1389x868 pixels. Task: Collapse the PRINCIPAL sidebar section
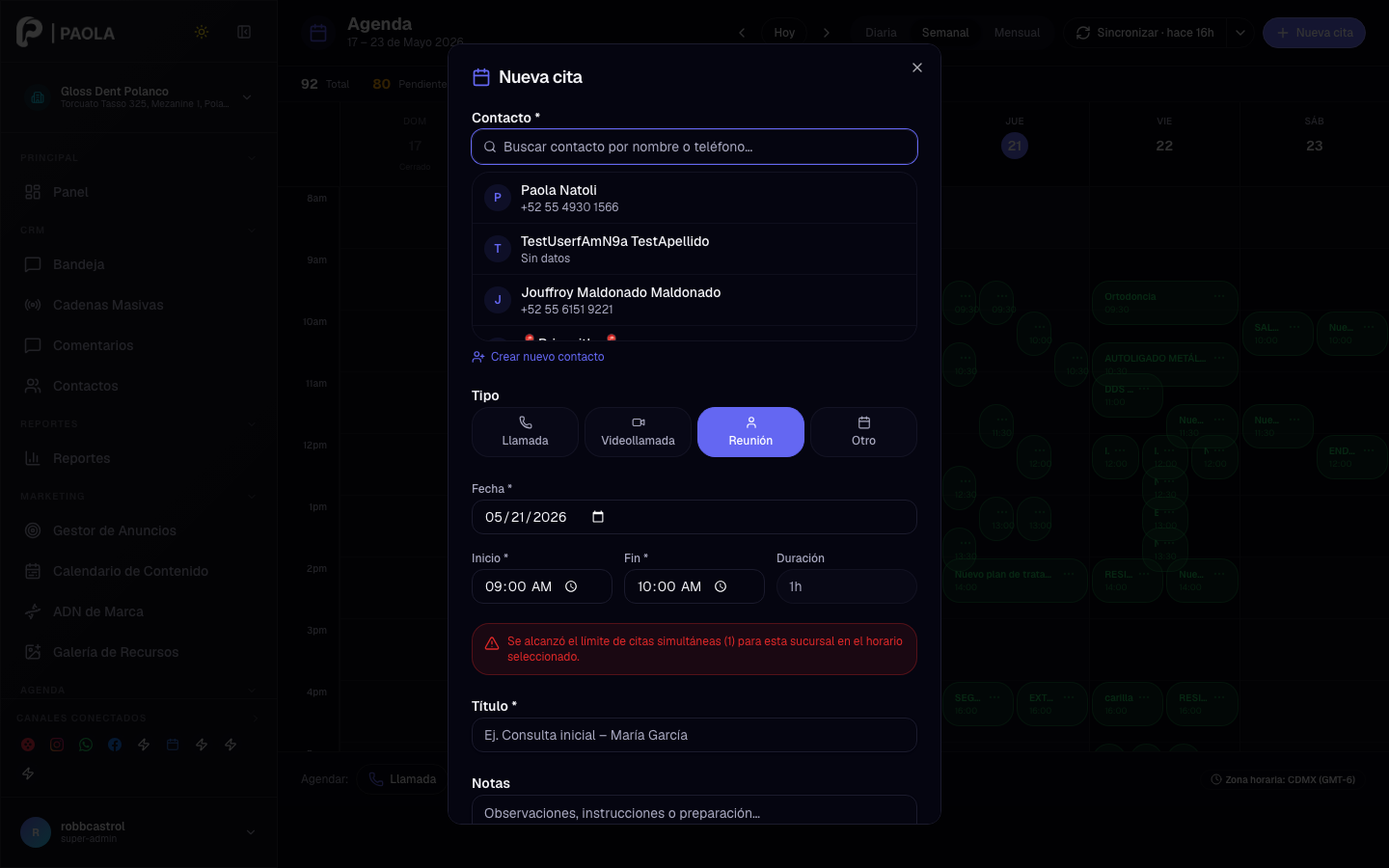coord(252,158)
